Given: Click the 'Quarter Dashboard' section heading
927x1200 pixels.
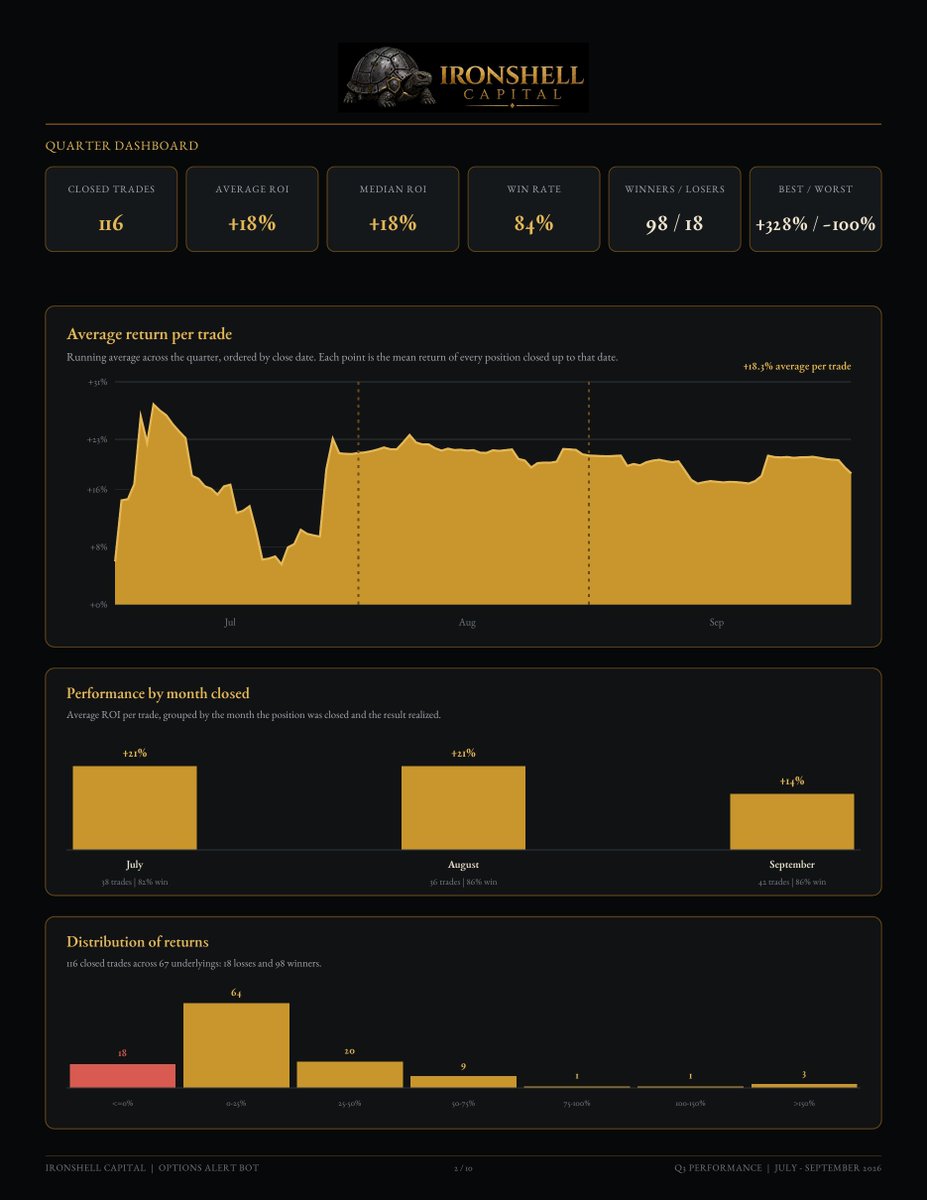Looking at the screenshot, I should (122, 146).
